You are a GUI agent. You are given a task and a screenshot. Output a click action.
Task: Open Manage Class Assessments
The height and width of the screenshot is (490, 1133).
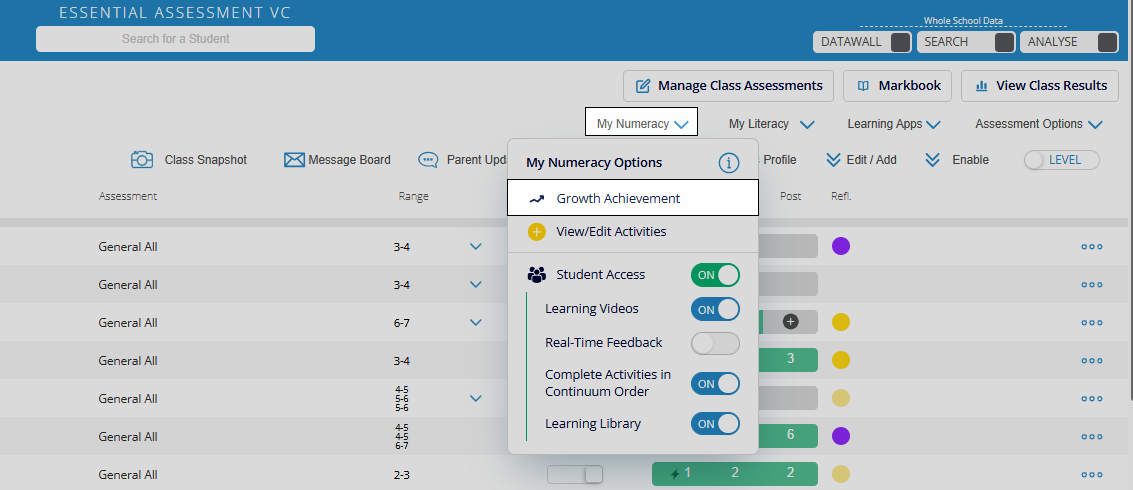(x=728, y=86)
